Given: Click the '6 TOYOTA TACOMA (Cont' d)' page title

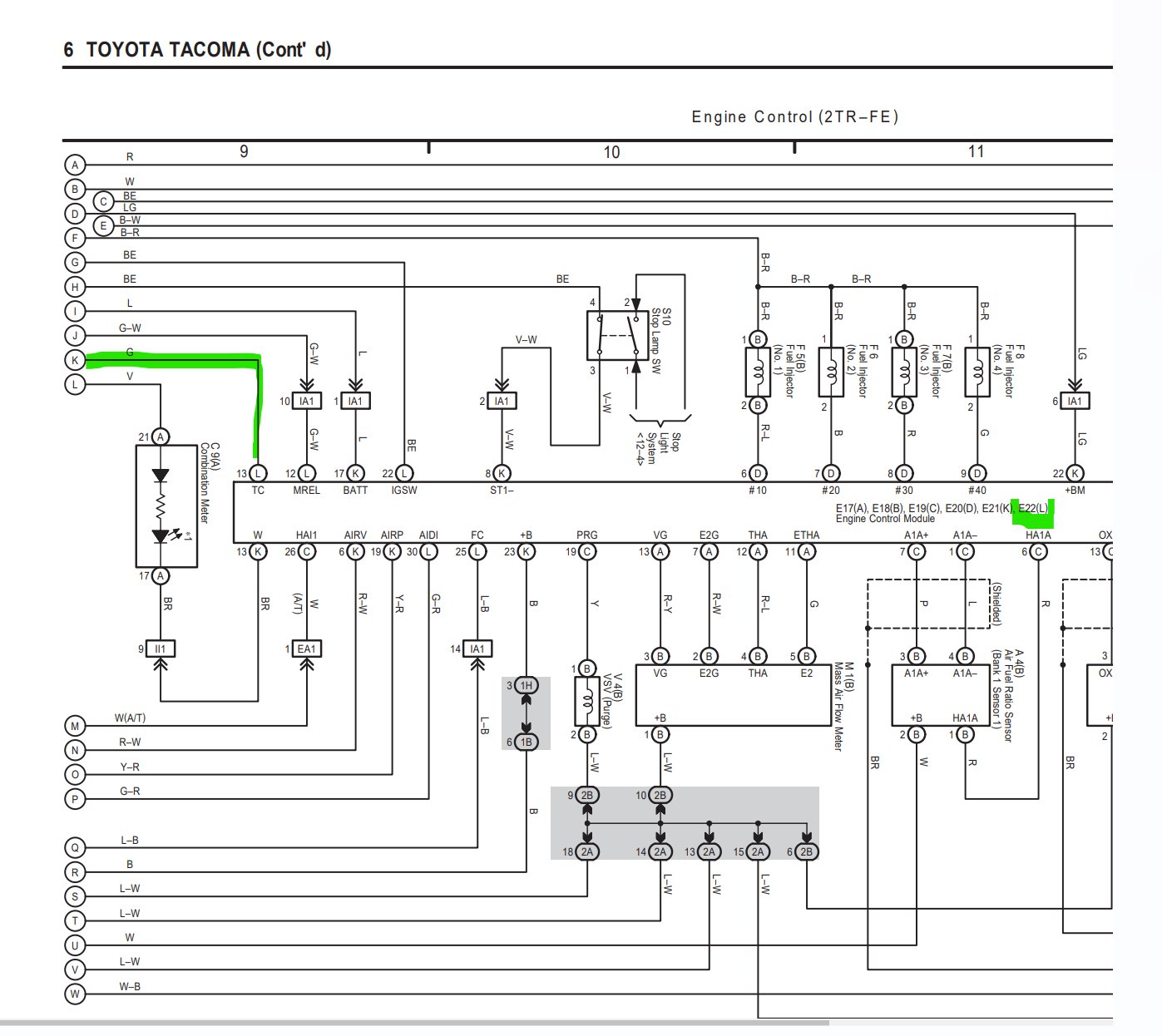Looking at the screenshot, I should [x=197, y=50].
